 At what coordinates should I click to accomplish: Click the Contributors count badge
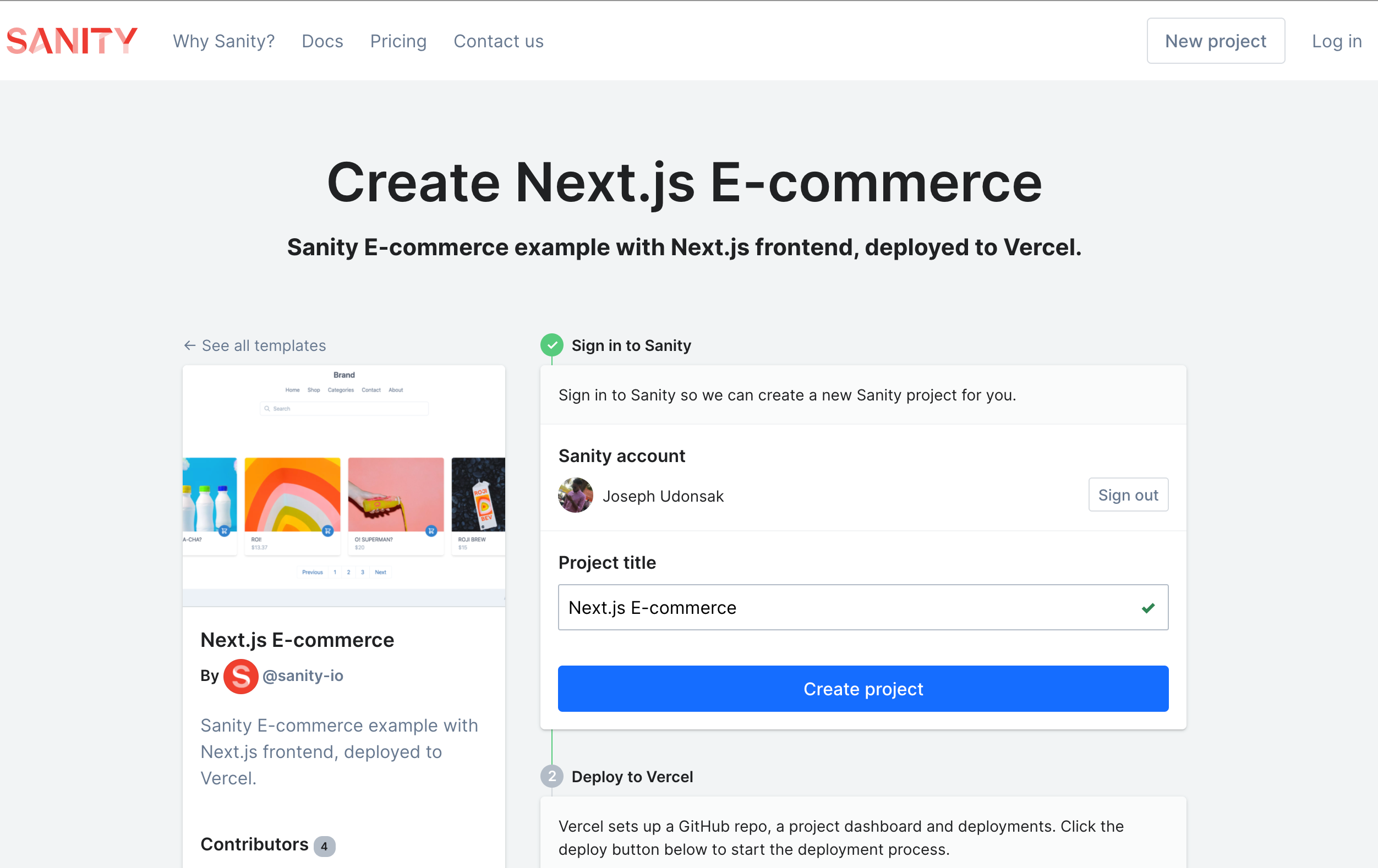(x=324, y=845)
